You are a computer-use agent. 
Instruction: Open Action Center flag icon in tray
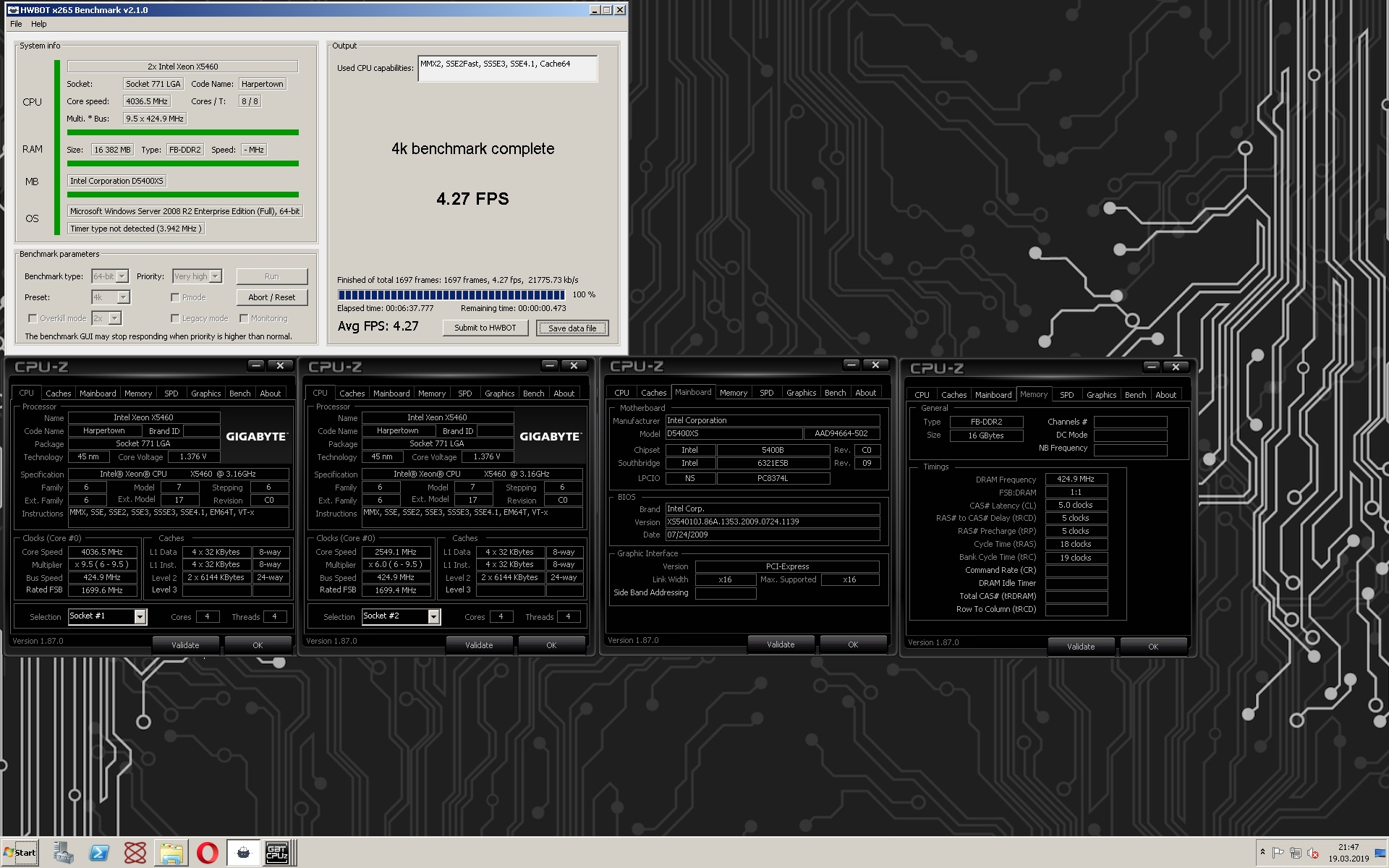(x=1278, y=853)
